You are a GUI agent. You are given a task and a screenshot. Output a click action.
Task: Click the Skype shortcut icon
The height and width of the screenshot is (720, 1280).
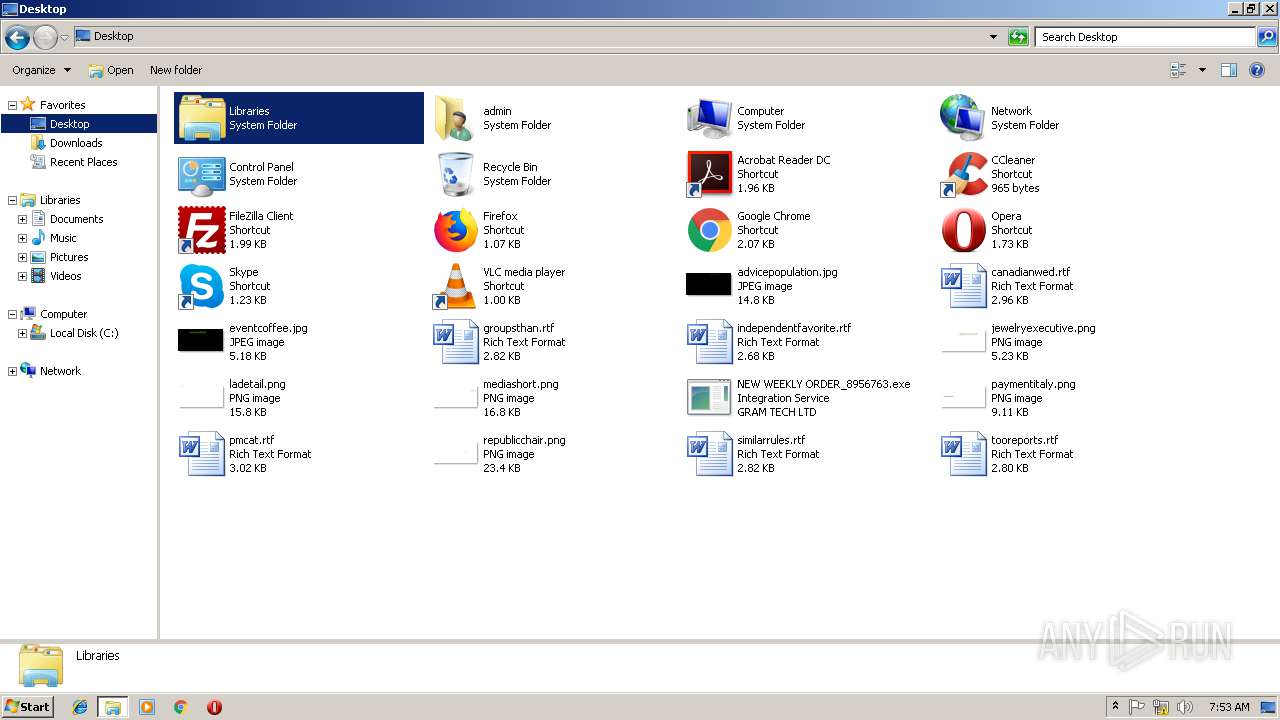coord(201,286)
